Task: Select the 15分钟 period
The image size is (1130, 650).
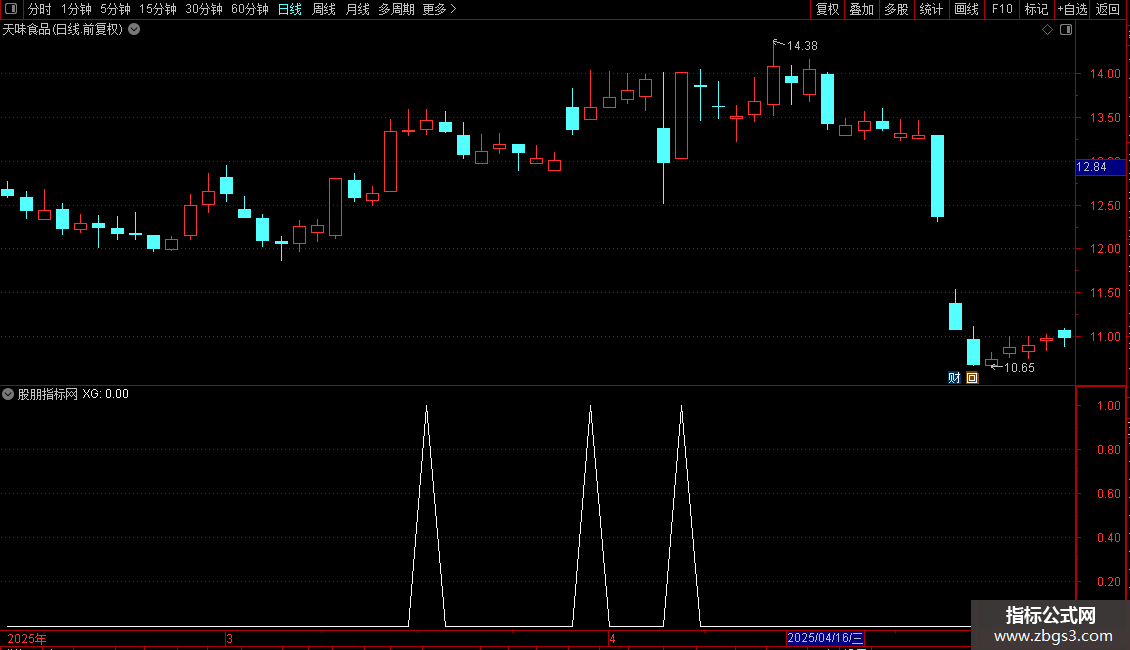Action: [158, 9]
